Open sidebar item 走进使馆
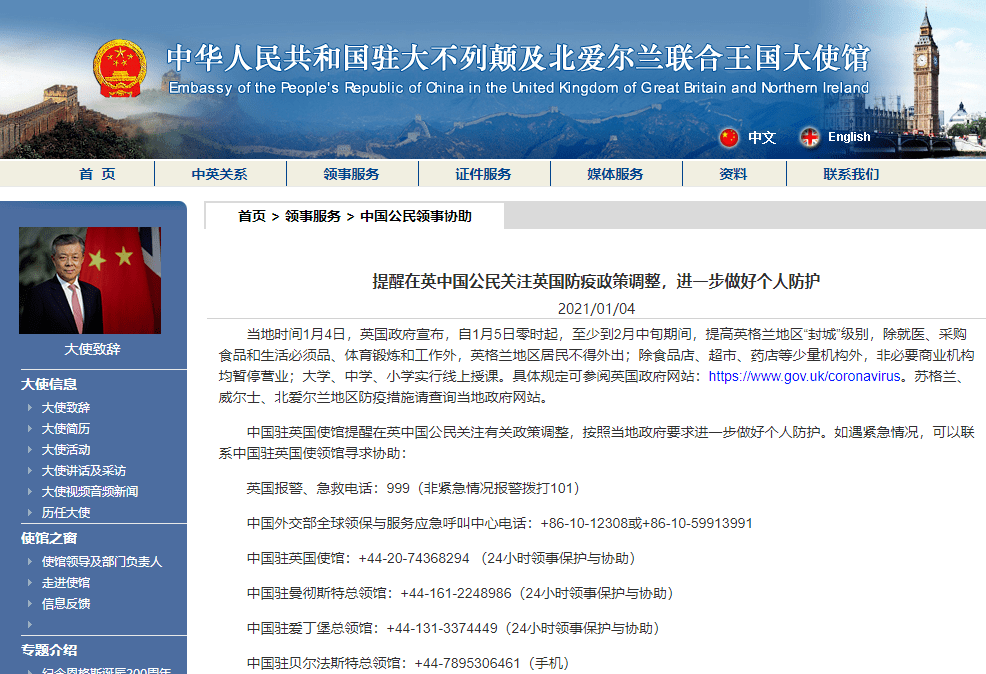Viewport: 986px width, 674px height. 66,583
